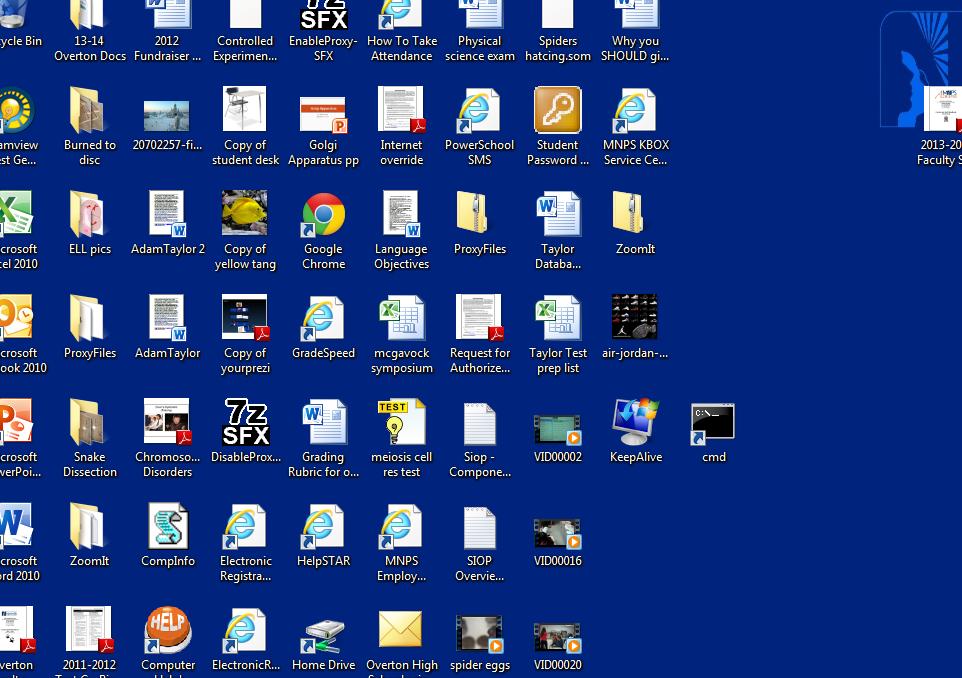Run the EnableProxy-SFX archive
Viewport: 962px width, 678px height.
[x=323, y=14]
